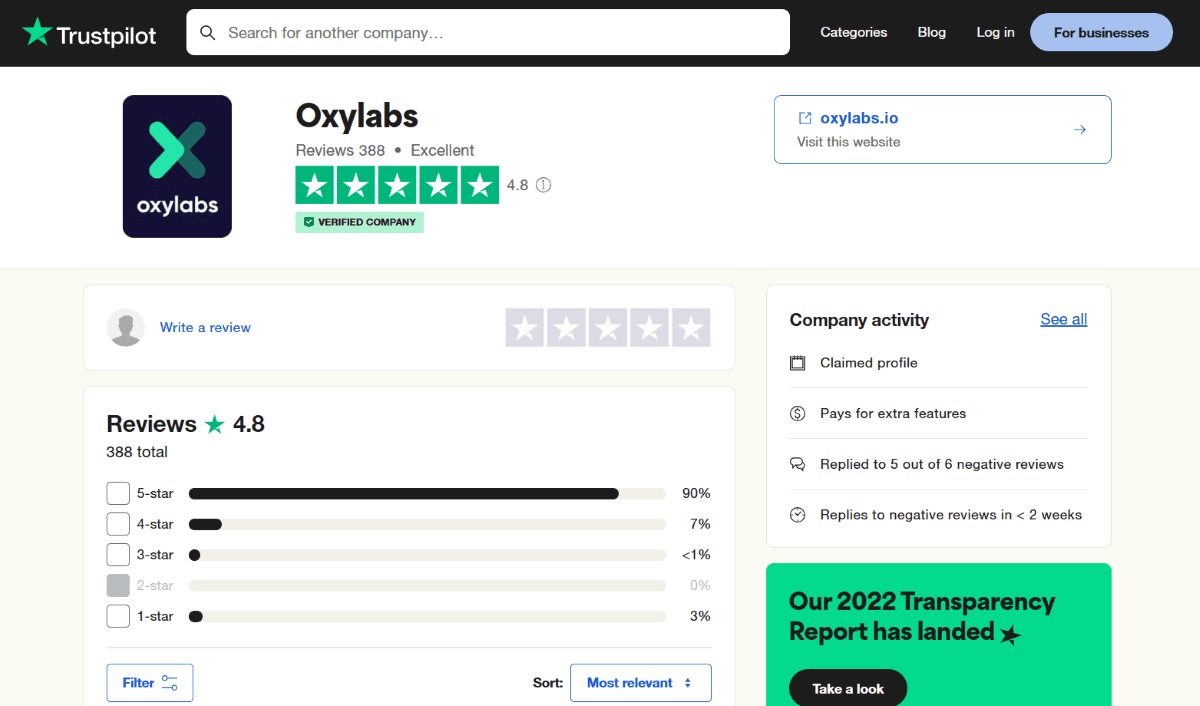
Task: Rate four stars in the review widget
Action: pyautogui.click(x=650, y=328)
